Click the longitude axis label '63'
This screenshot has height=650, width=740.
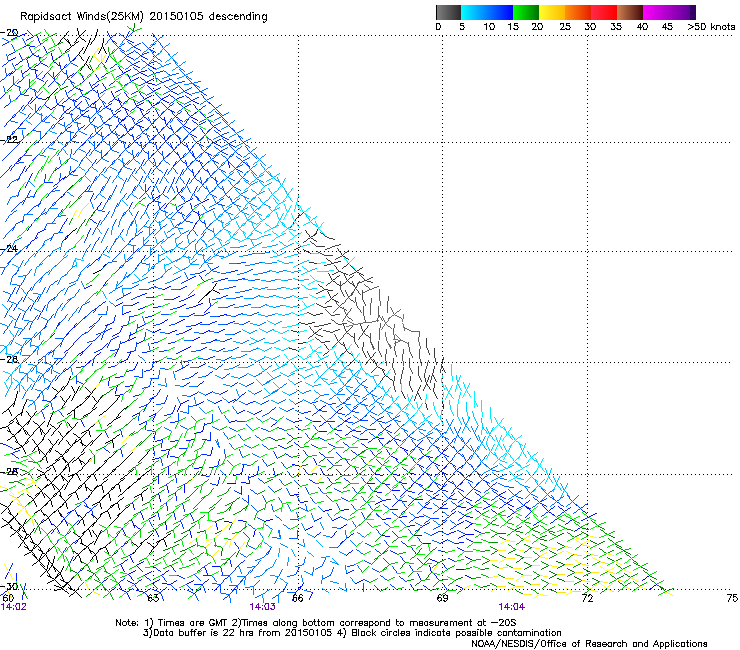(153, 598)
